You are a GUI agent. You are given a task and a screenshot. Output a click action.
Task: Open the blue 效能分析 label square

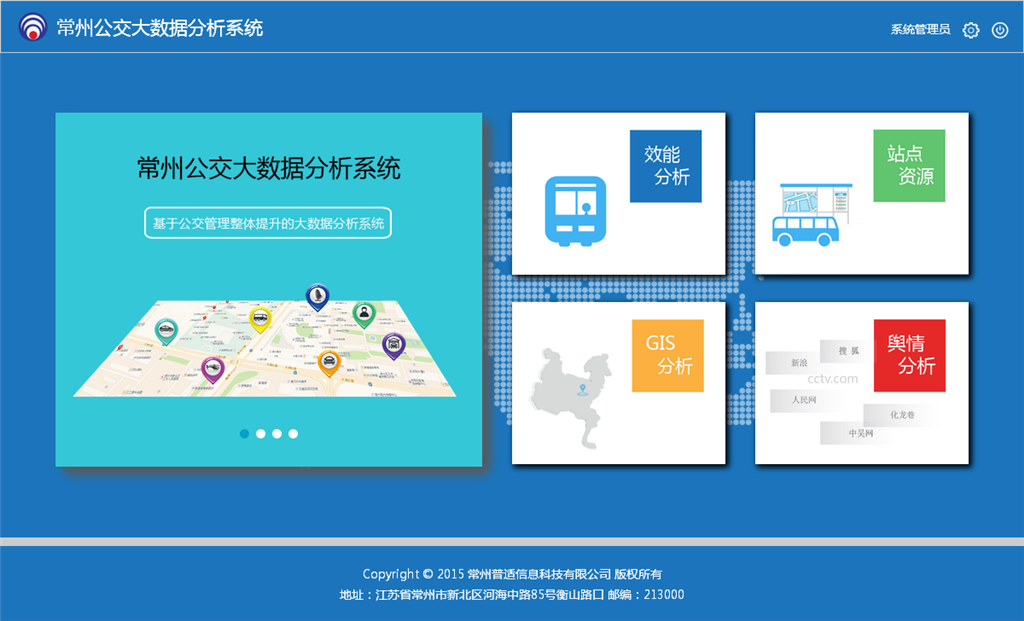point(667,165)
